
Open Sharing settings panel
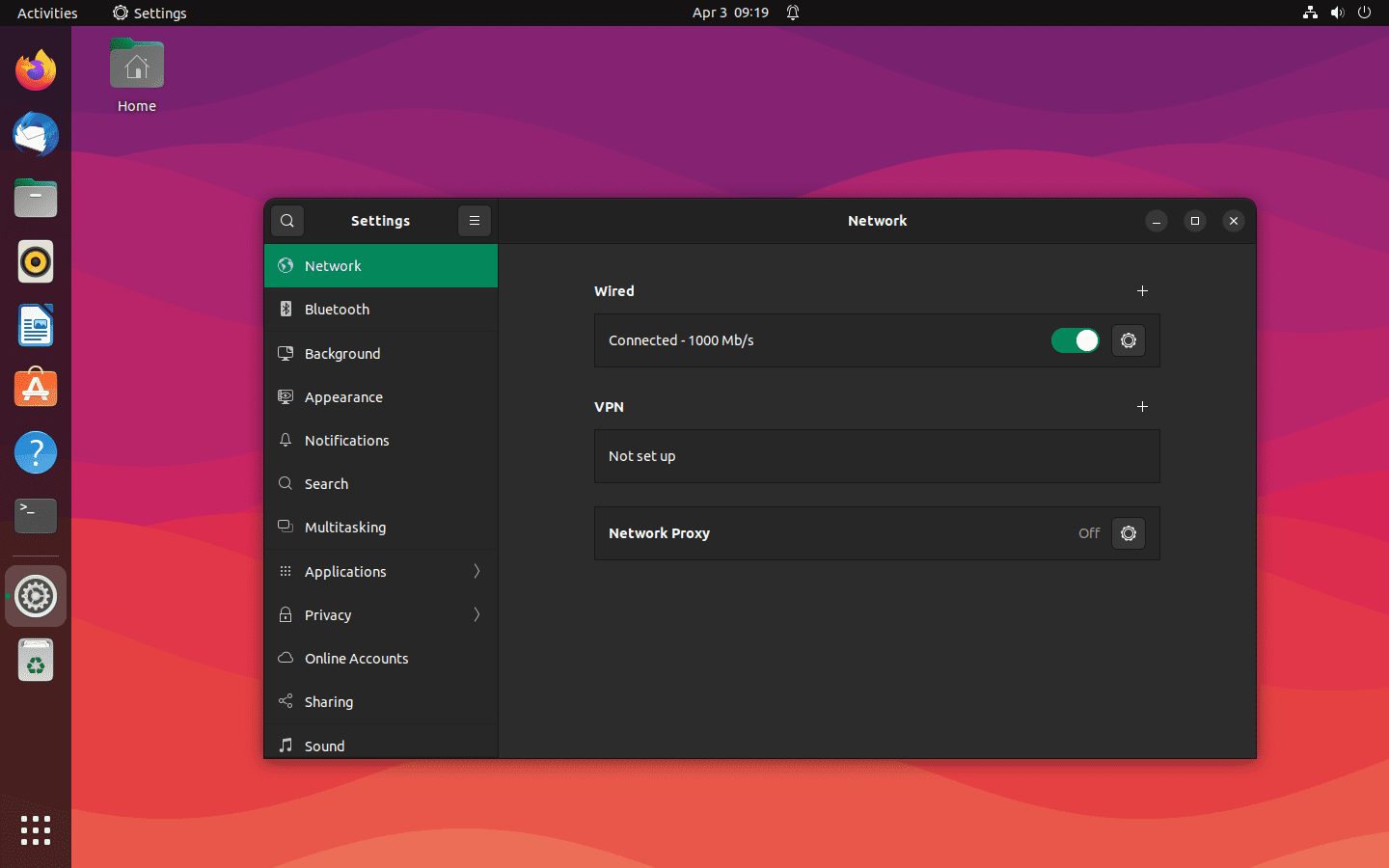(381, 702)
